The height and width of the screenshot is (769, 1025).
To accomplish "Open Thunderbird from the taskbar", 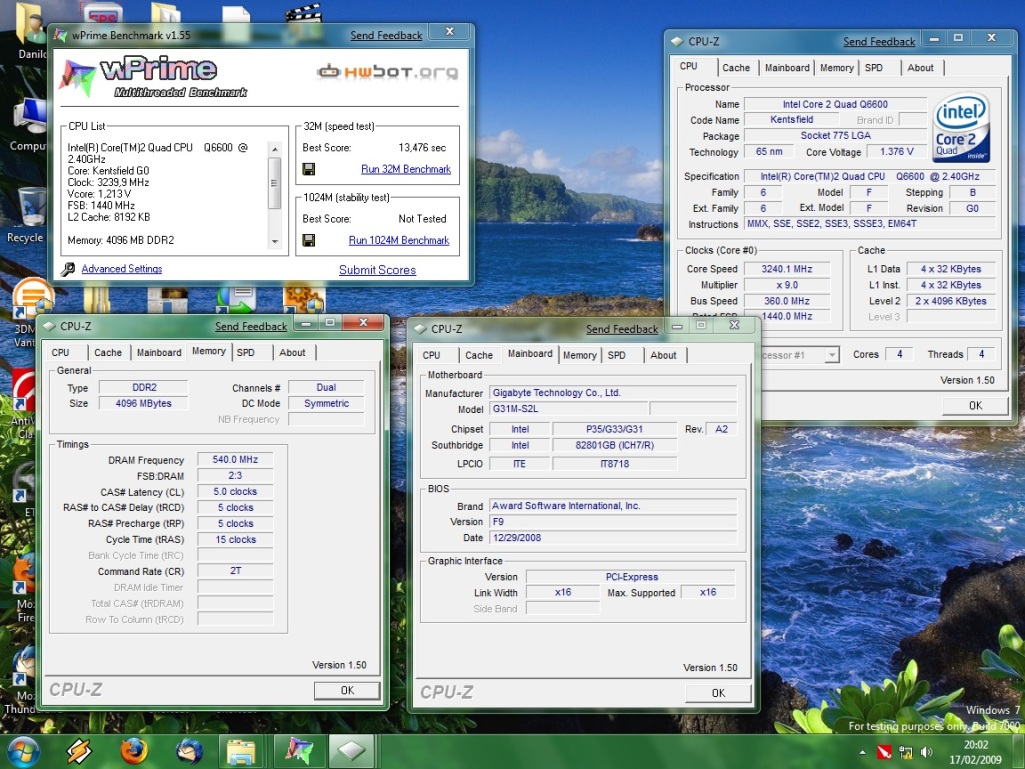I will 189,751.
